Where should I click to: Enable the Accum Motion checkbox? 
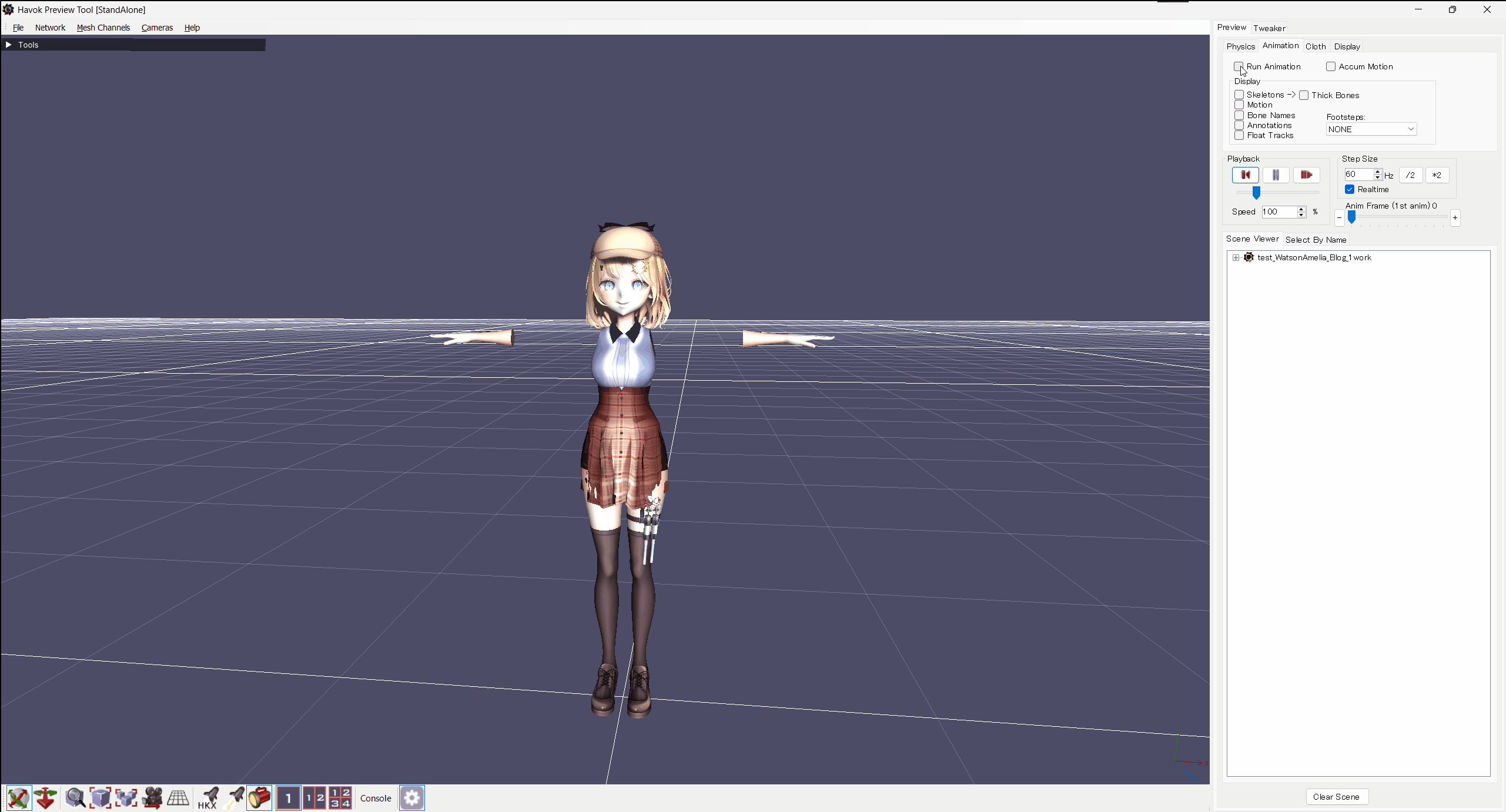tap(1331, 66)
